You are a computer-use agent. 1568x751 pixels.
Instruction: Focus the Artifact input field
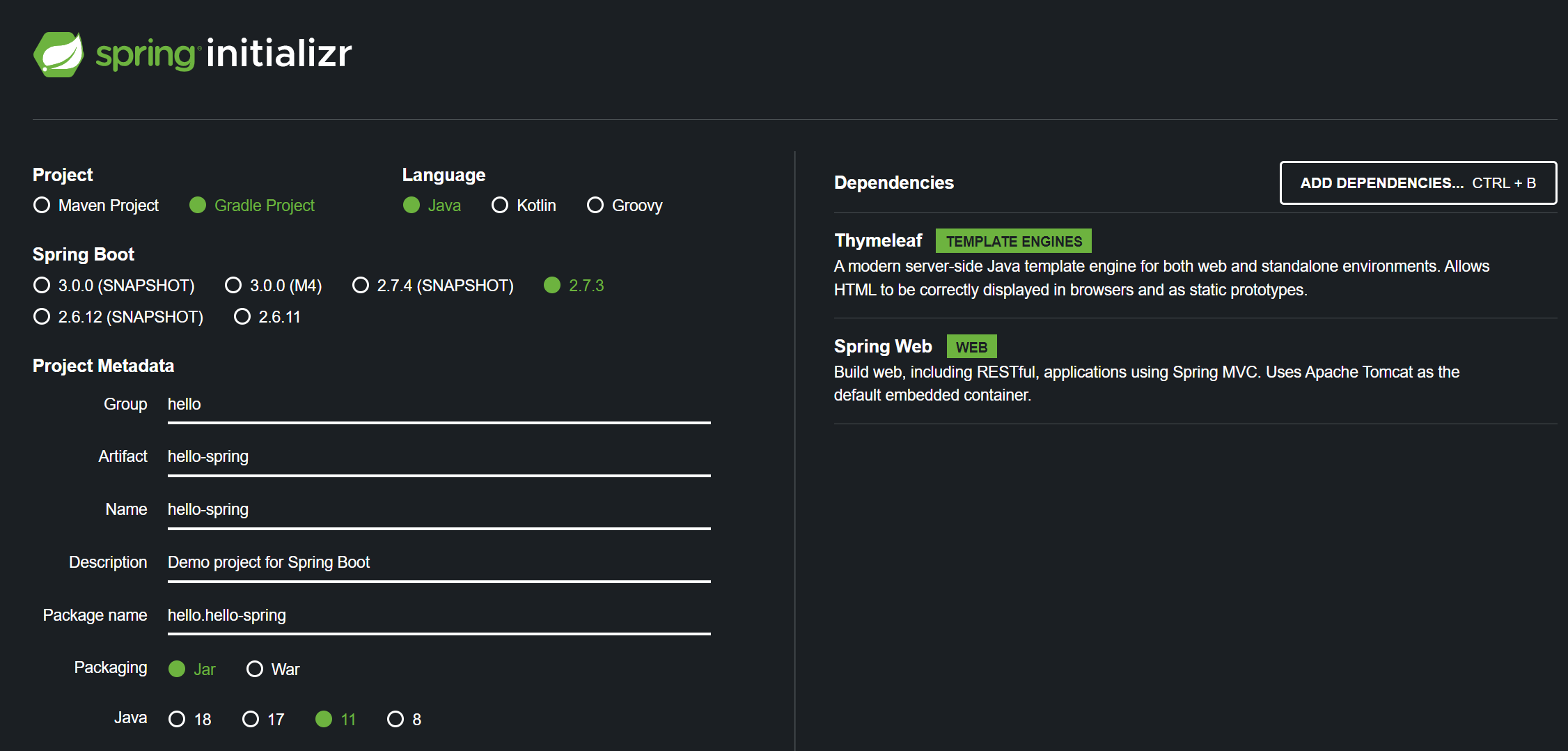(439, 457)
